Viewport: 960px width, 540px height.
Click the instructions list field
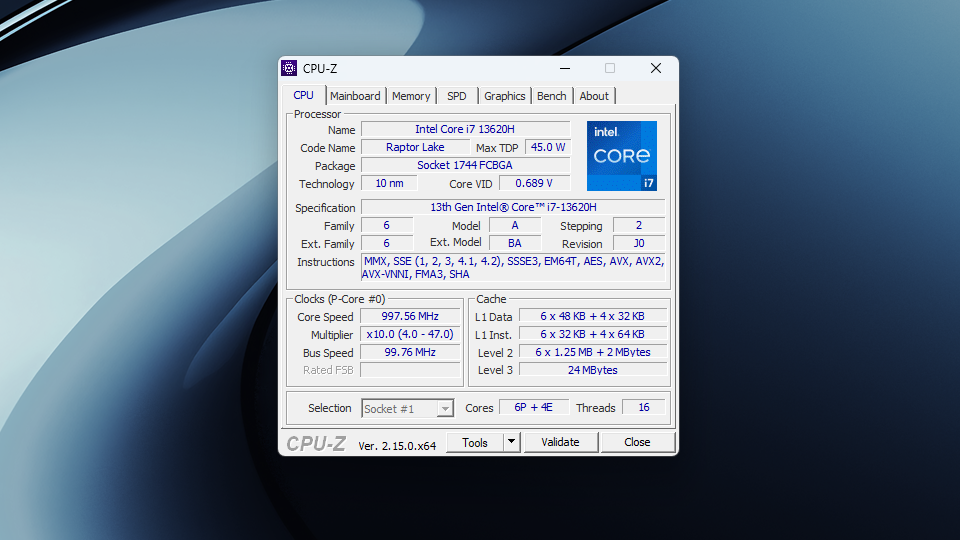pos(513,268)
